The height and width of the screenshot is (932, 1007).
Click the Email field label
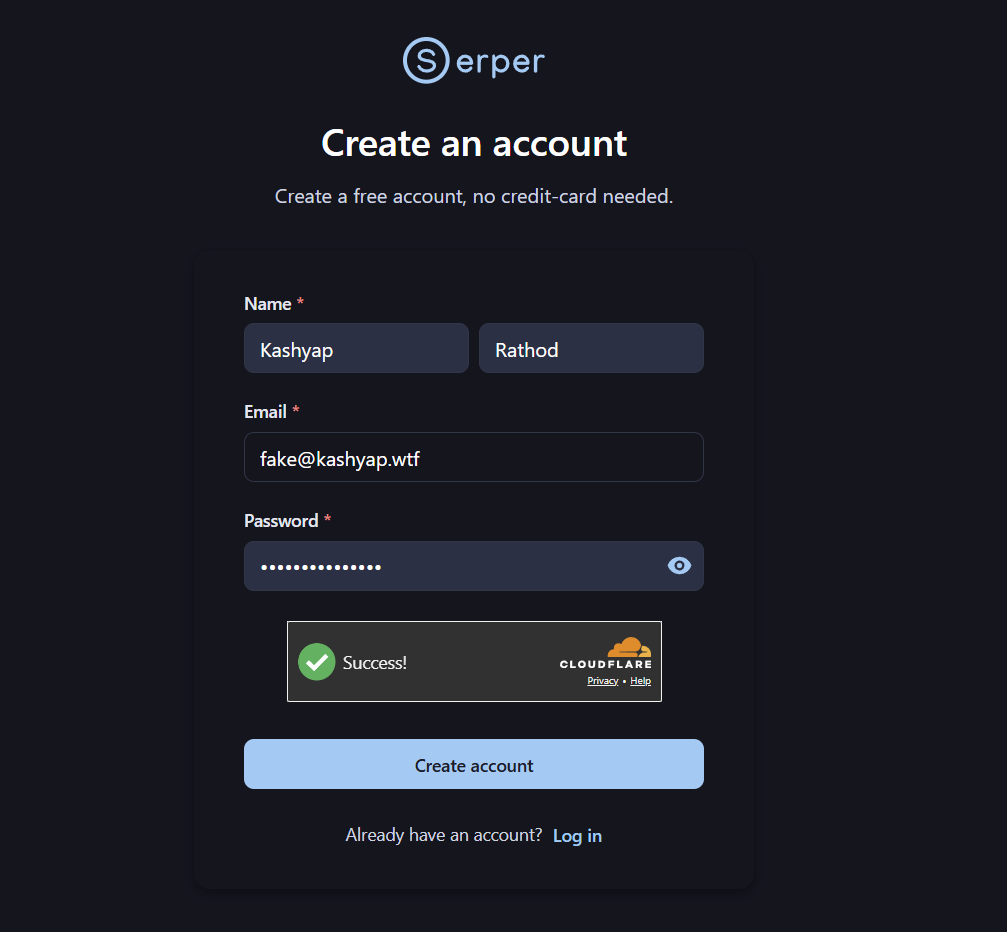(x=265, y=412)
